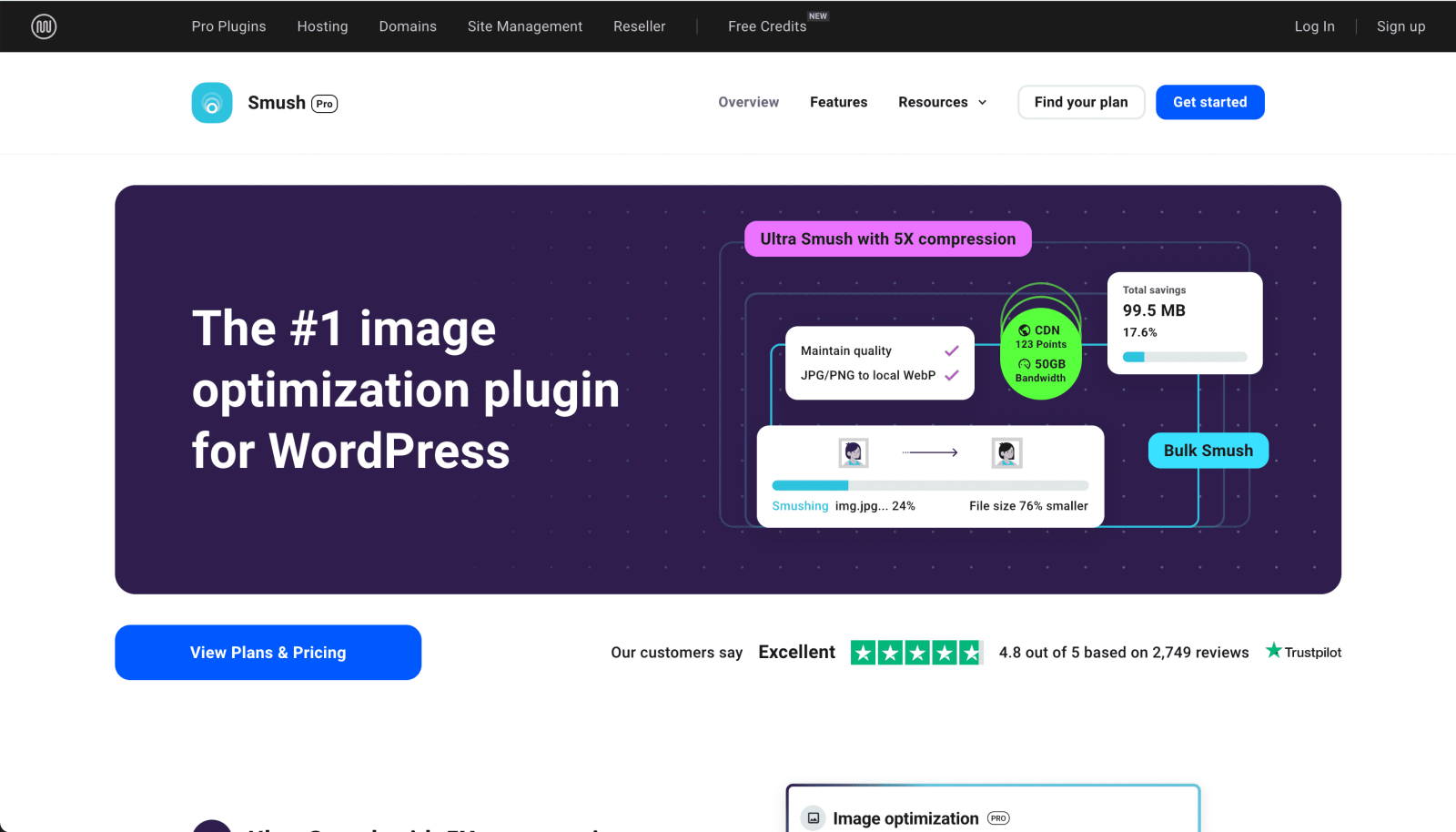Go to the Overview section
Viewport: 1456px width, 832px height.
point(748,102)
